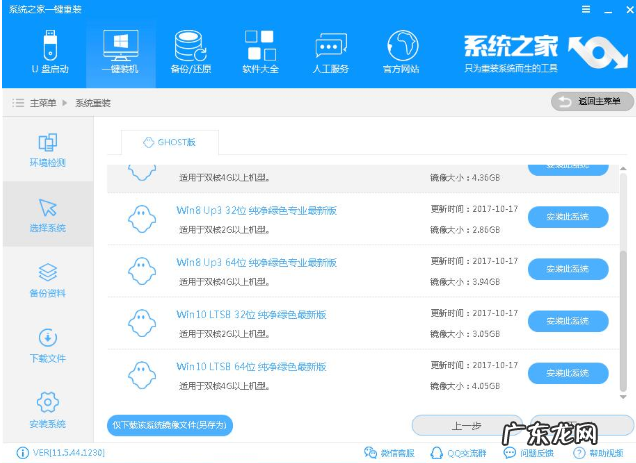Open 帮助视频 help link
Image resolution: width=636 pixels, height=463 pixels.
tap(598, 453)
